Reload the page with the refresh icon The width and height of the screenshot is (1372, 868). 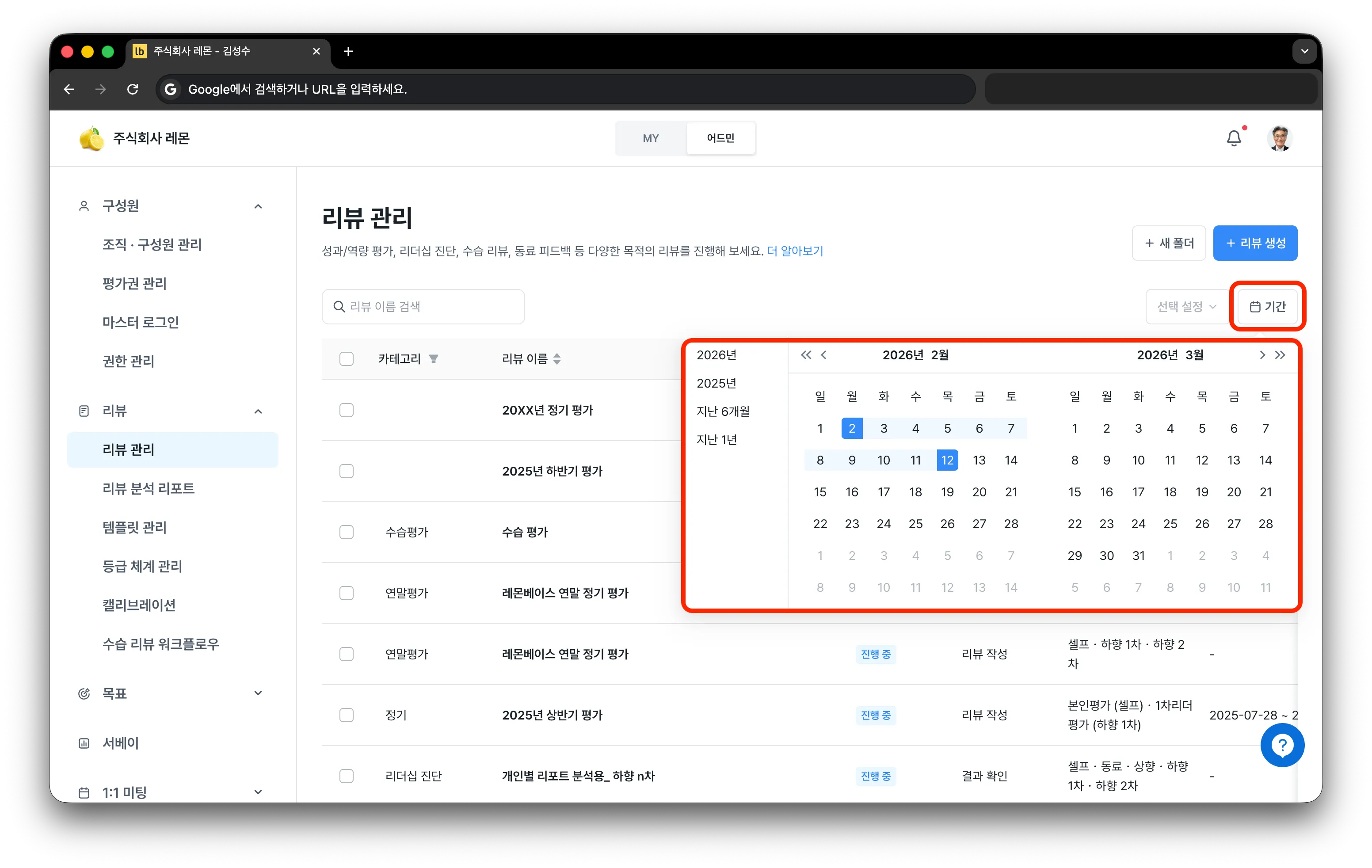(133, 89)
